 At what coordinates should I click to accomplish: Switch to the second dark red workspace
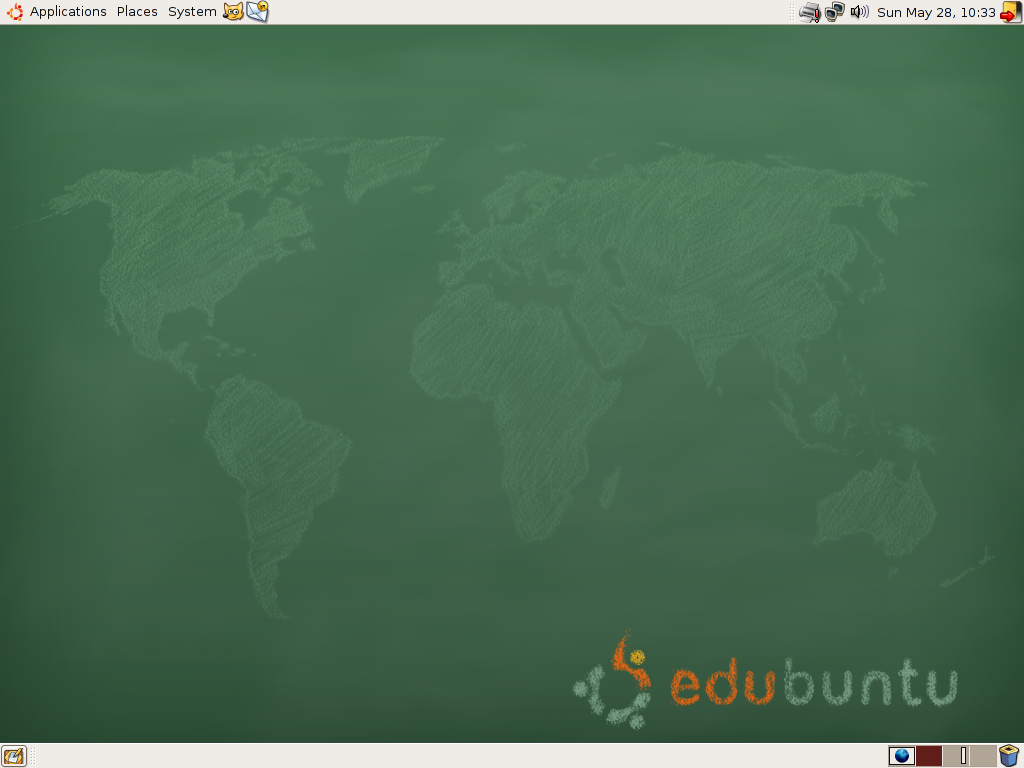pyautogui.click(x=929, y=756)
